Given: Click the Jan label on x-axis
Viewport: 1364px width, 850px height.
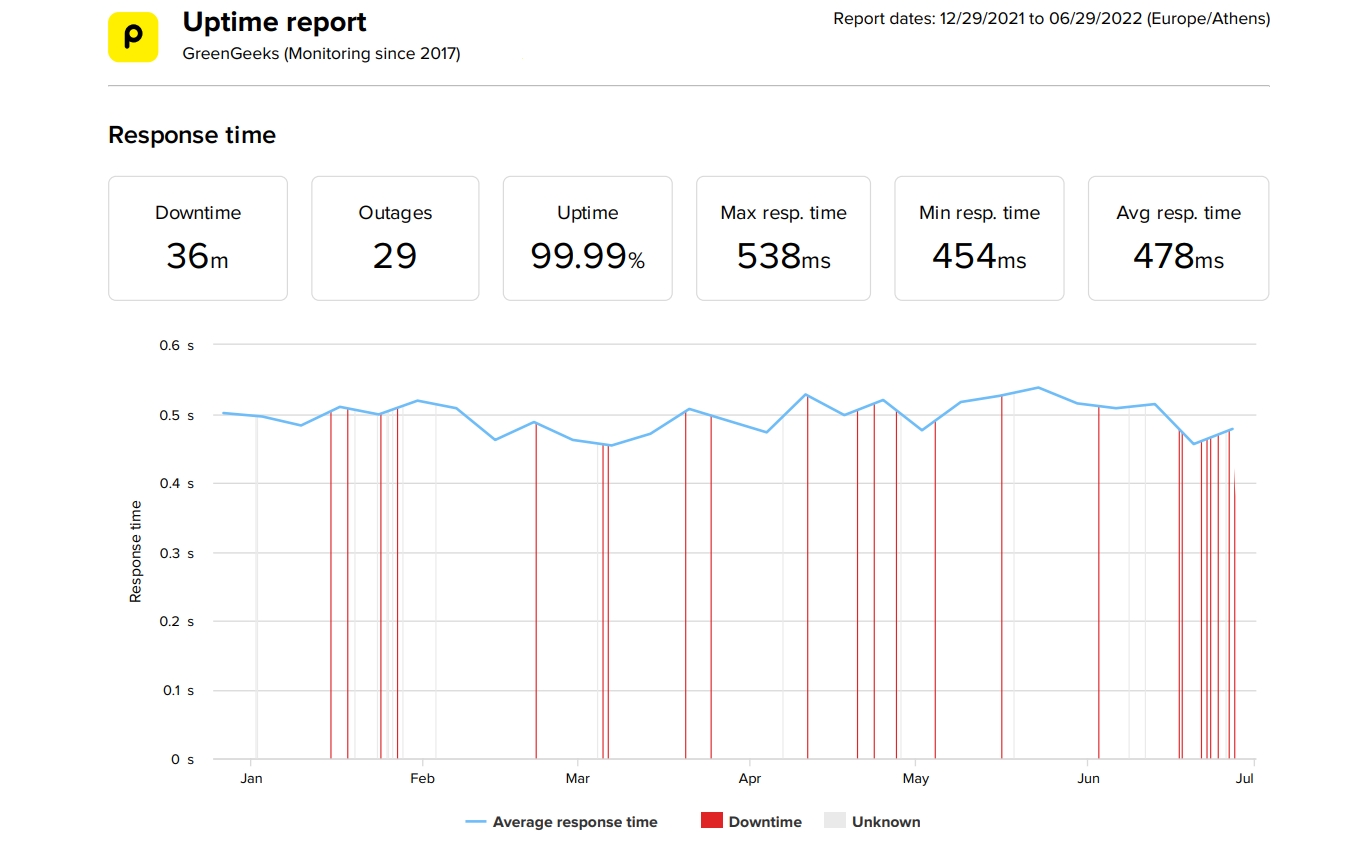Looking at the screenshot, I should coord(251,778).
